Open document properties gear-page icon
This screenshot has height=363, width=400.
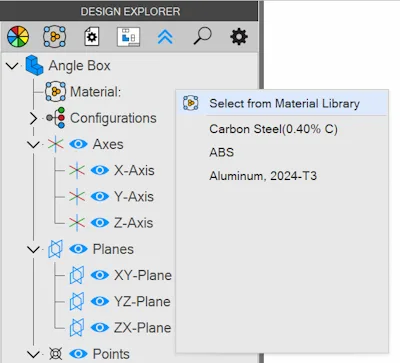point(91,36)
